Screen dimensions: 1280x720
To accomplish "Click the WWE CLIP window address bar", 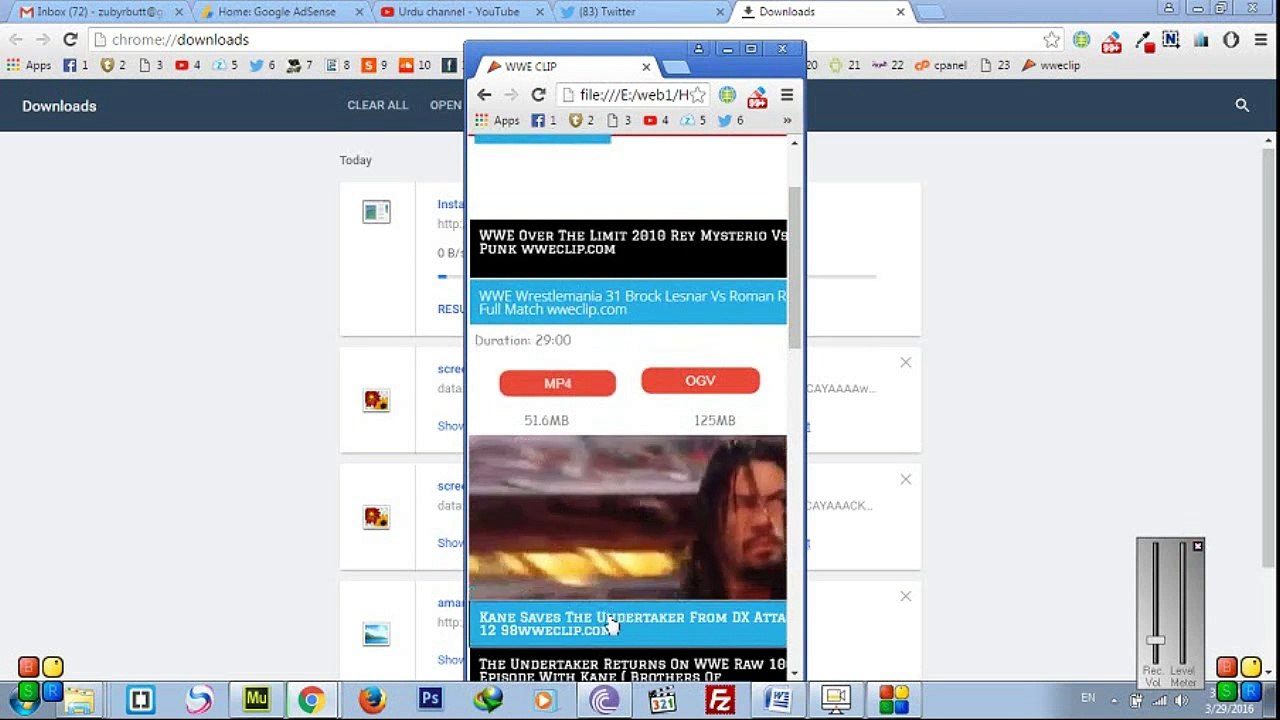I will (x=634, y=95).
